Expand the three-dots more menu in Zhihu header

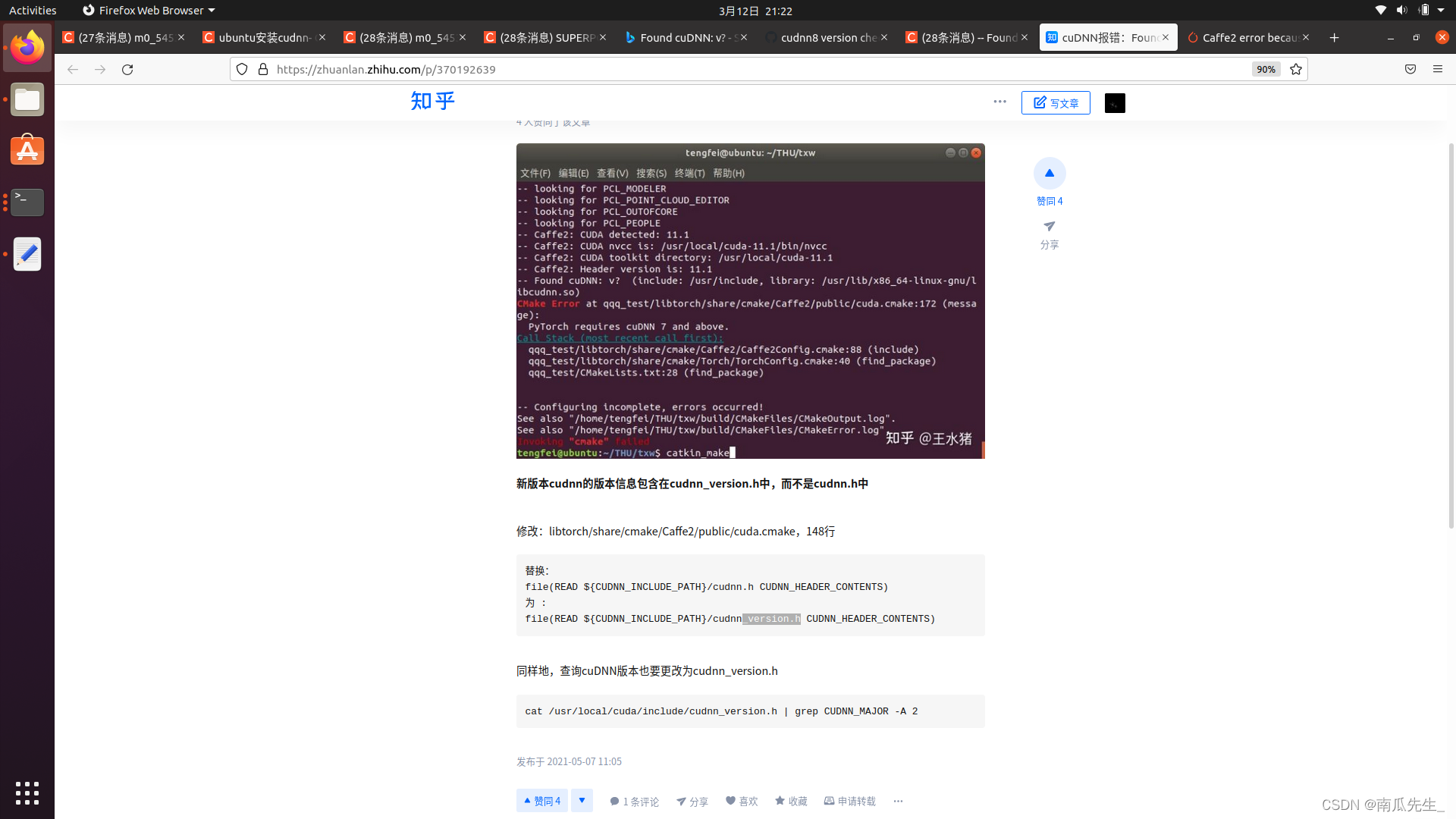(999, 102)
